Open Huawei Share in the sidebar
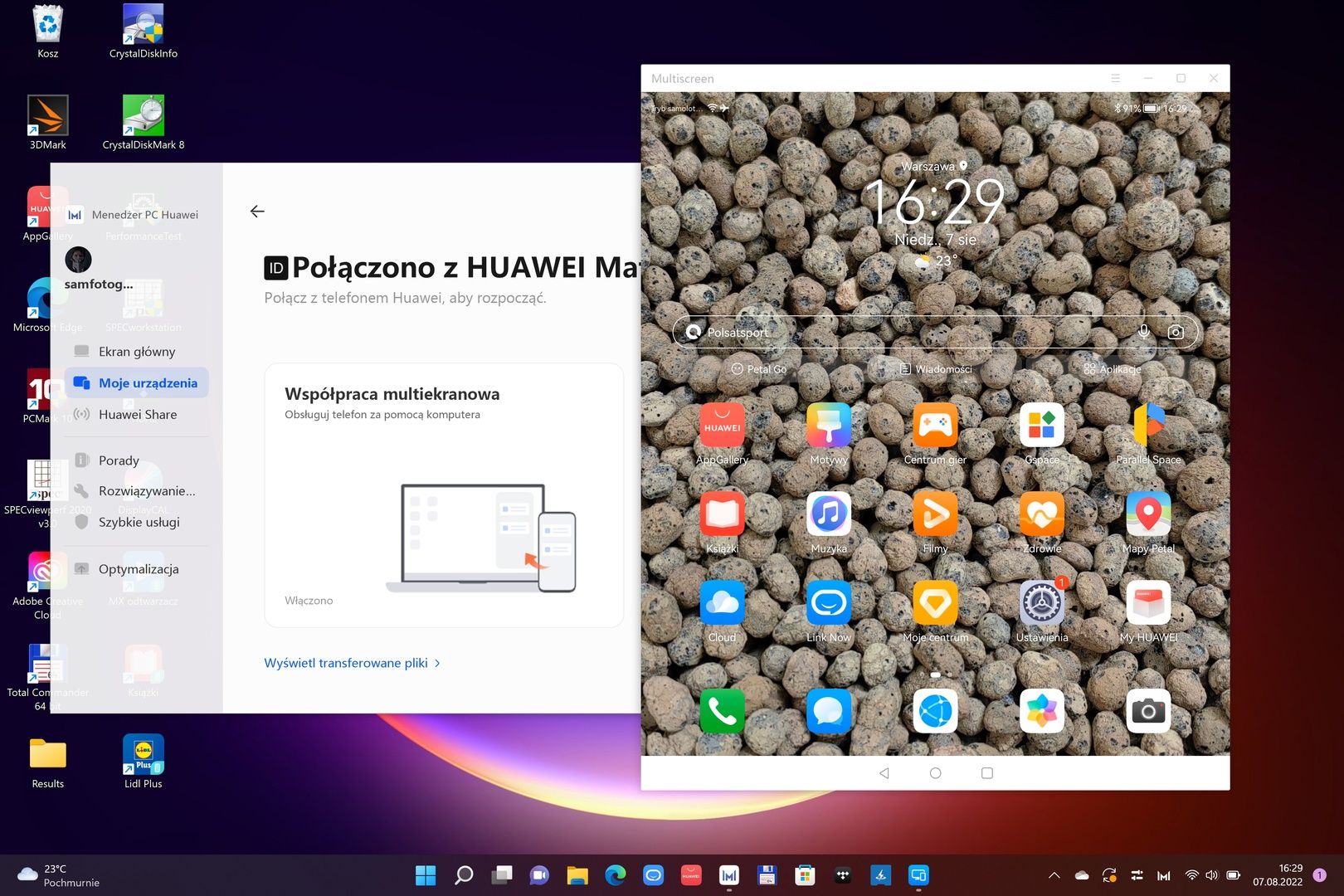The height and width of the screenshot is (896, 1344). [137, 415]
